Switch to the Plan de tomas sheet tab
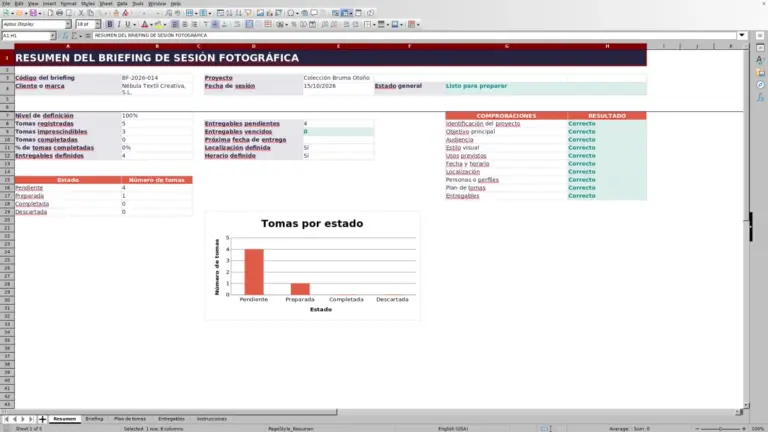768x432 pixels. pos(130,419)
